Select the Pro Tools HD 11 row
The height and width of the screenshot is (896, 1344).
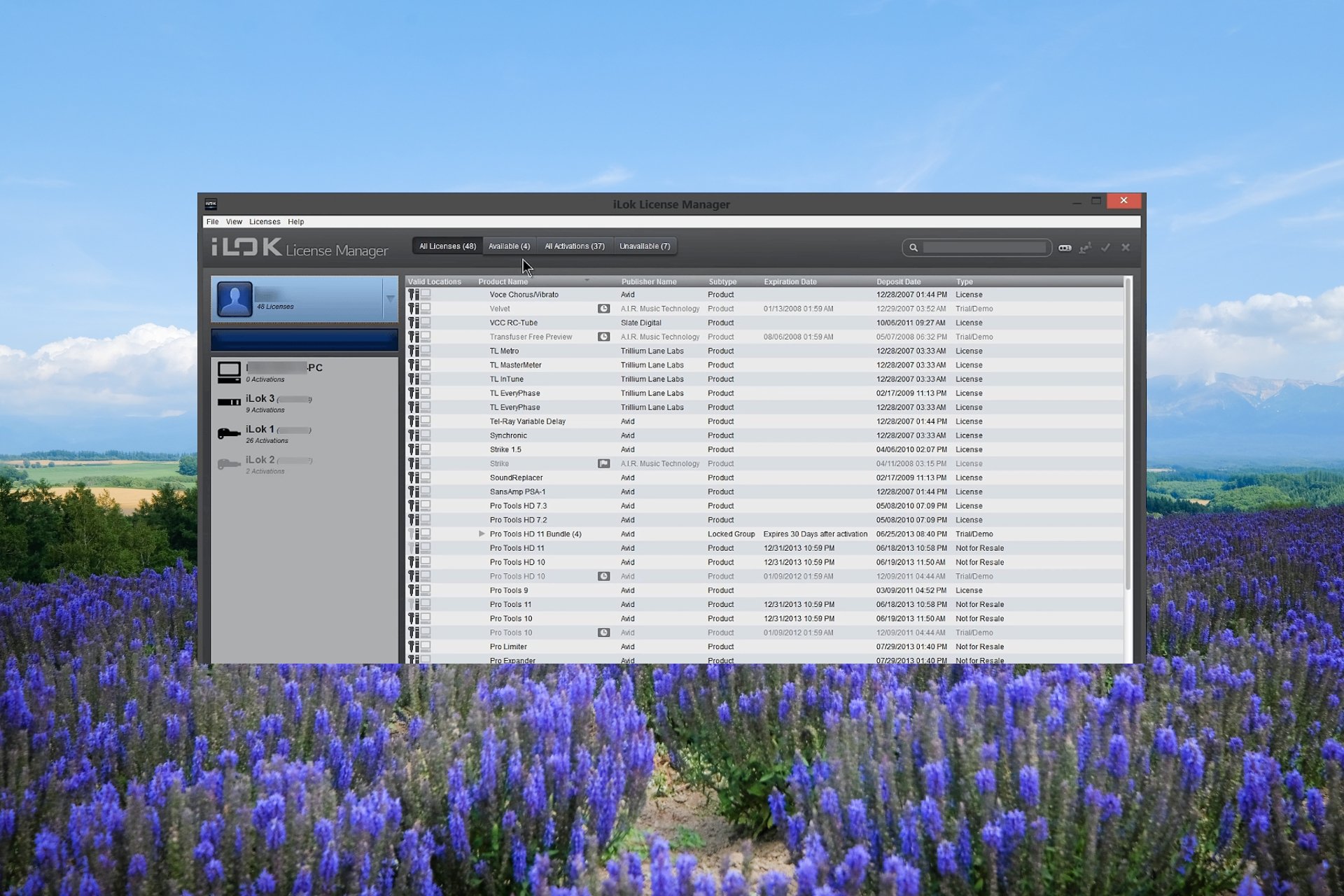point(765,548)
